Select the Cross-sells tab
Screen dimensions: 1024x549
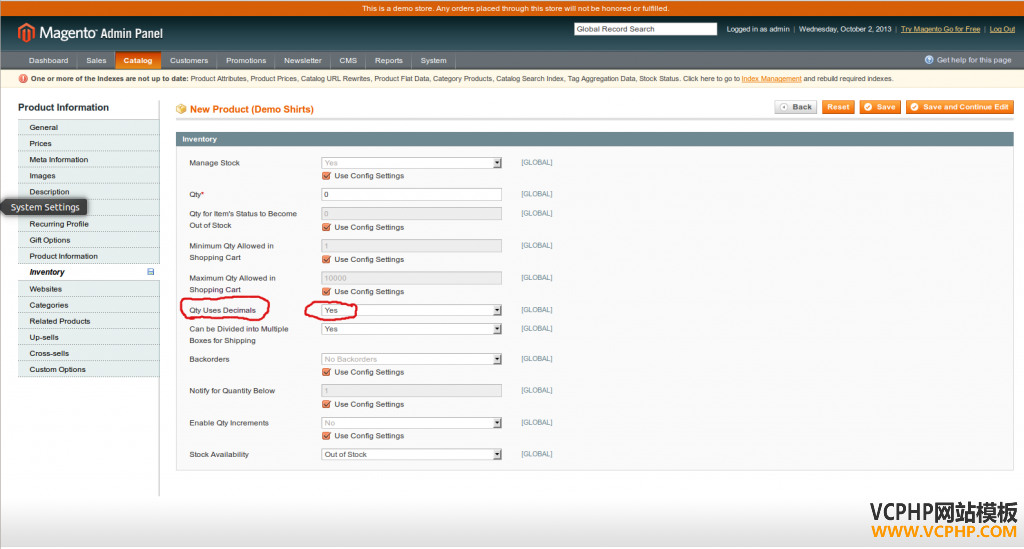(x=88, y=353)
